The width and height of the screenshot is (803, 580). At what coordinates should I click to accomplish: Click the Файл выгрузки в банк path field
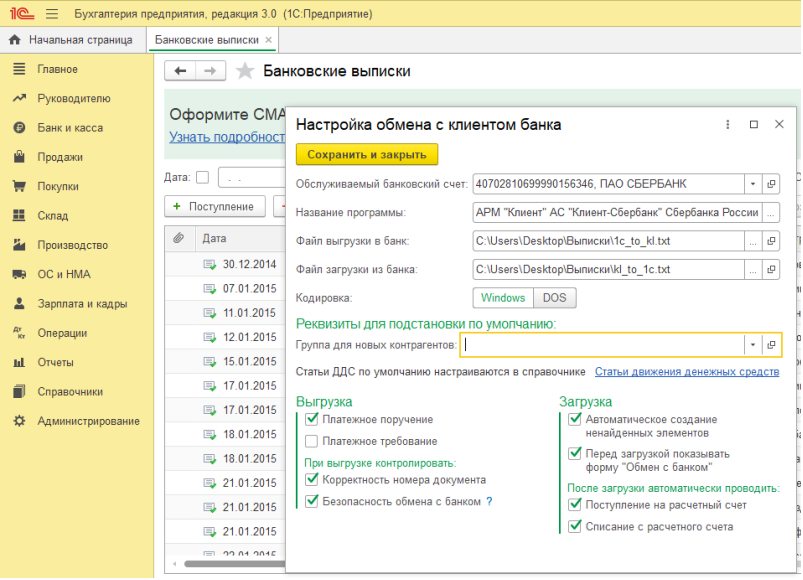pyautogui.click(x=608, y=241)
